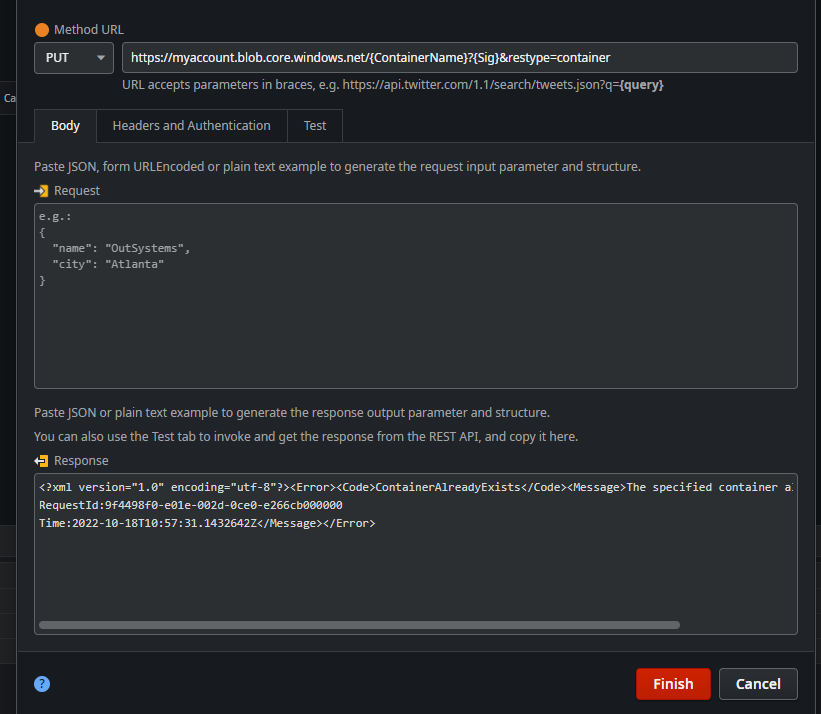
Task: Click the 'Method URL' label
Action: pos(88,30)
